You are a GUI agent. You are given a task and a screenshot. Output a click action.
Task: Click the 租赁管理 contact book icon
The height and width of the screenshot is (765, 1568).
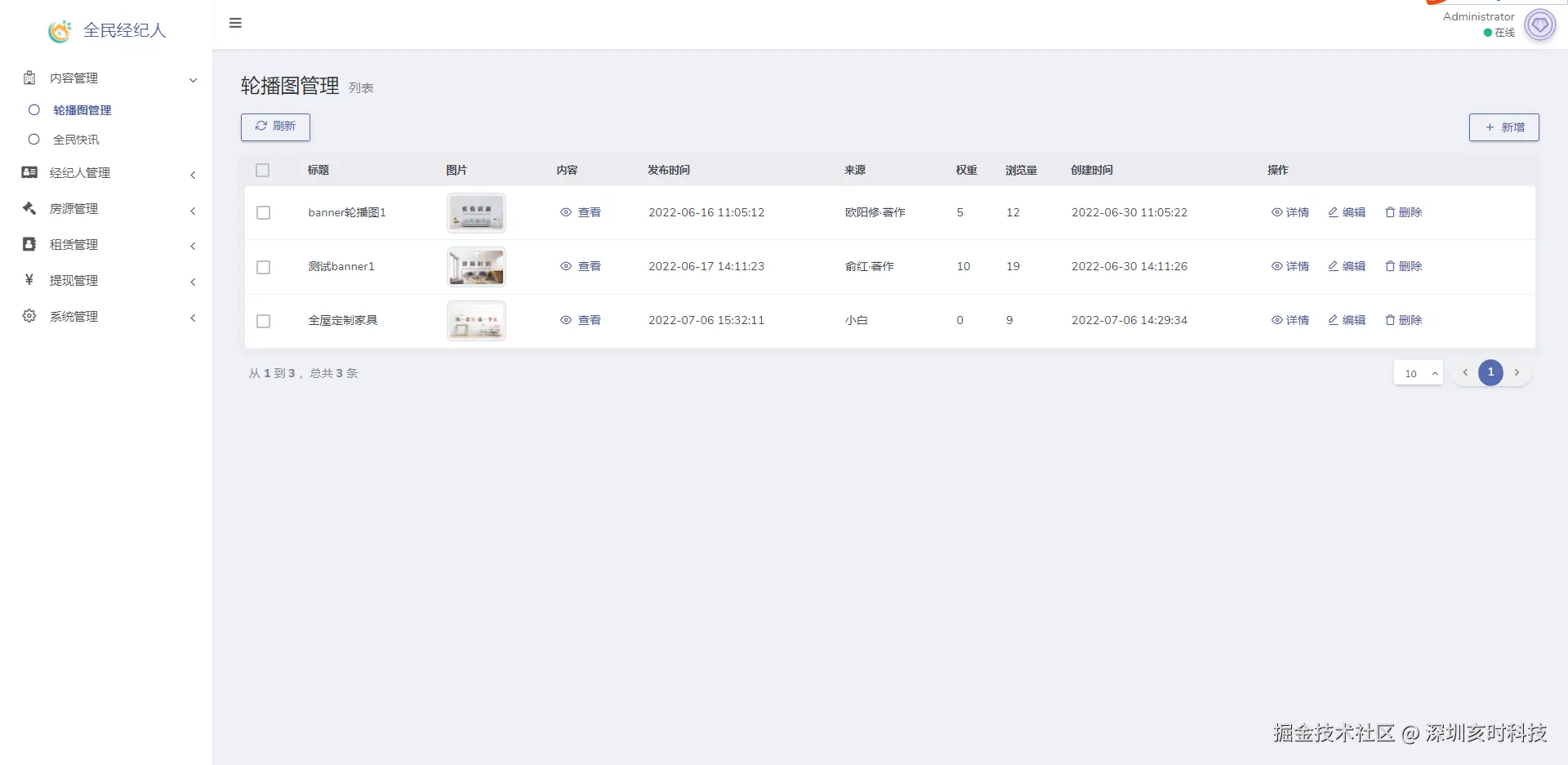click(x=29, y=244)
